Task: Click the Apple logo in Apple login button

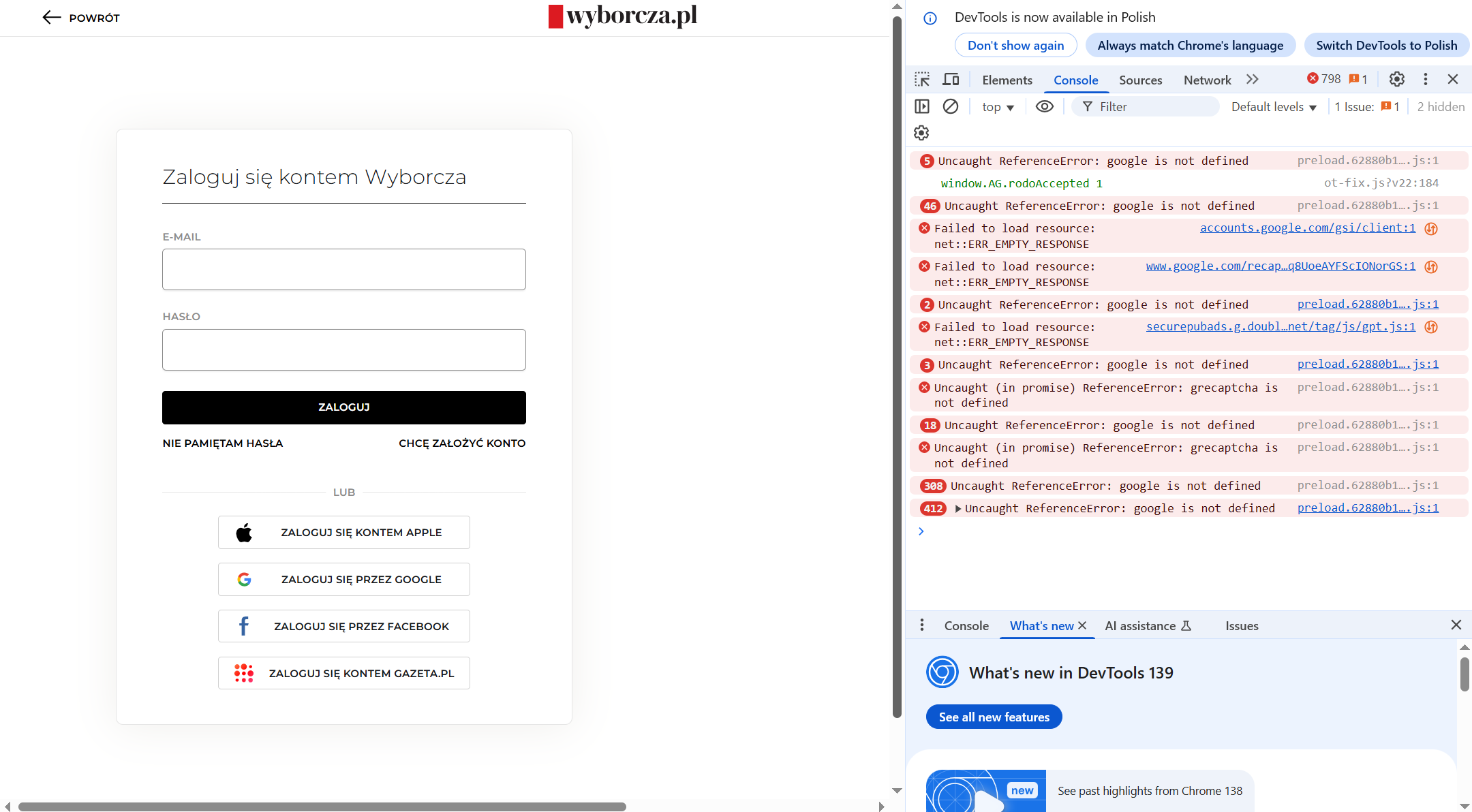Action: tap(244, 533)
